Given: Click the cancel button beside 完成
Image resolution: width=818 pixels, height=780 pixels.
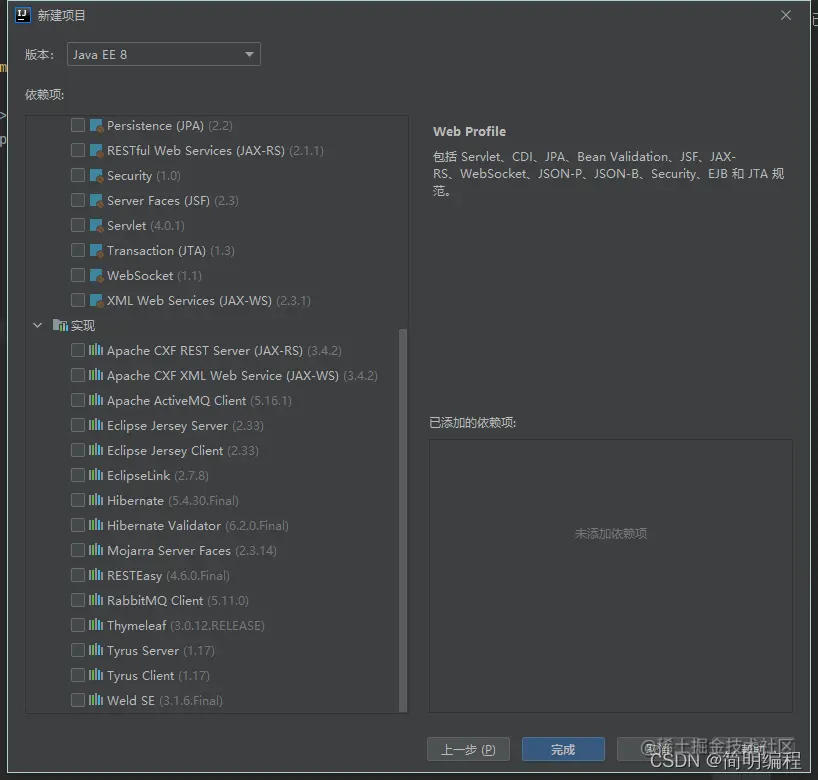Looking at the screenshot, I should pyautogui.click(x=658, y=749).
